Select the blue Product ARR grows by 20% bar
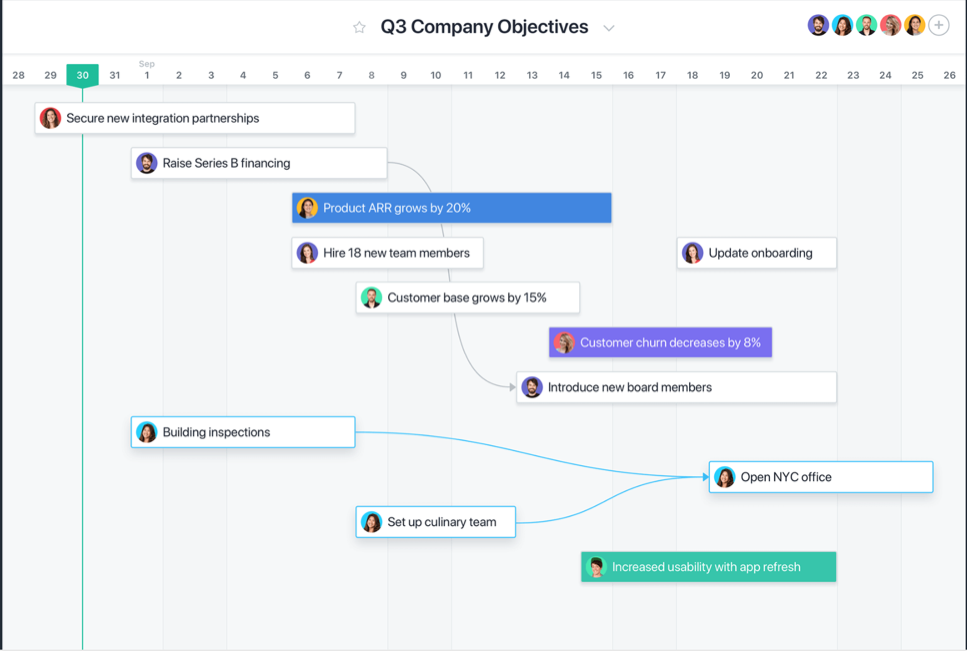 (x=451, y=208)
